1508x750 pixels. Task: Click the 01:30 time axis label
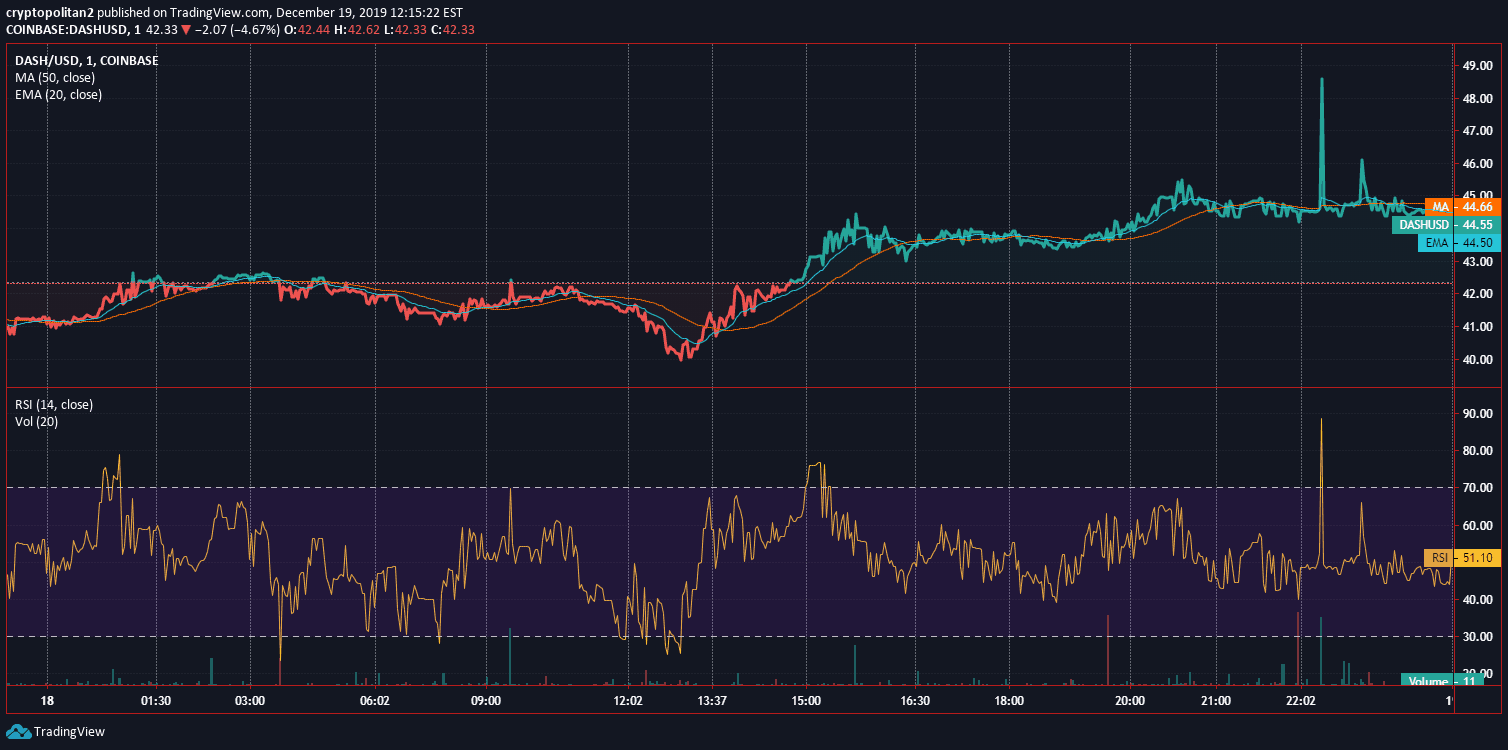(x=156, y=701)
